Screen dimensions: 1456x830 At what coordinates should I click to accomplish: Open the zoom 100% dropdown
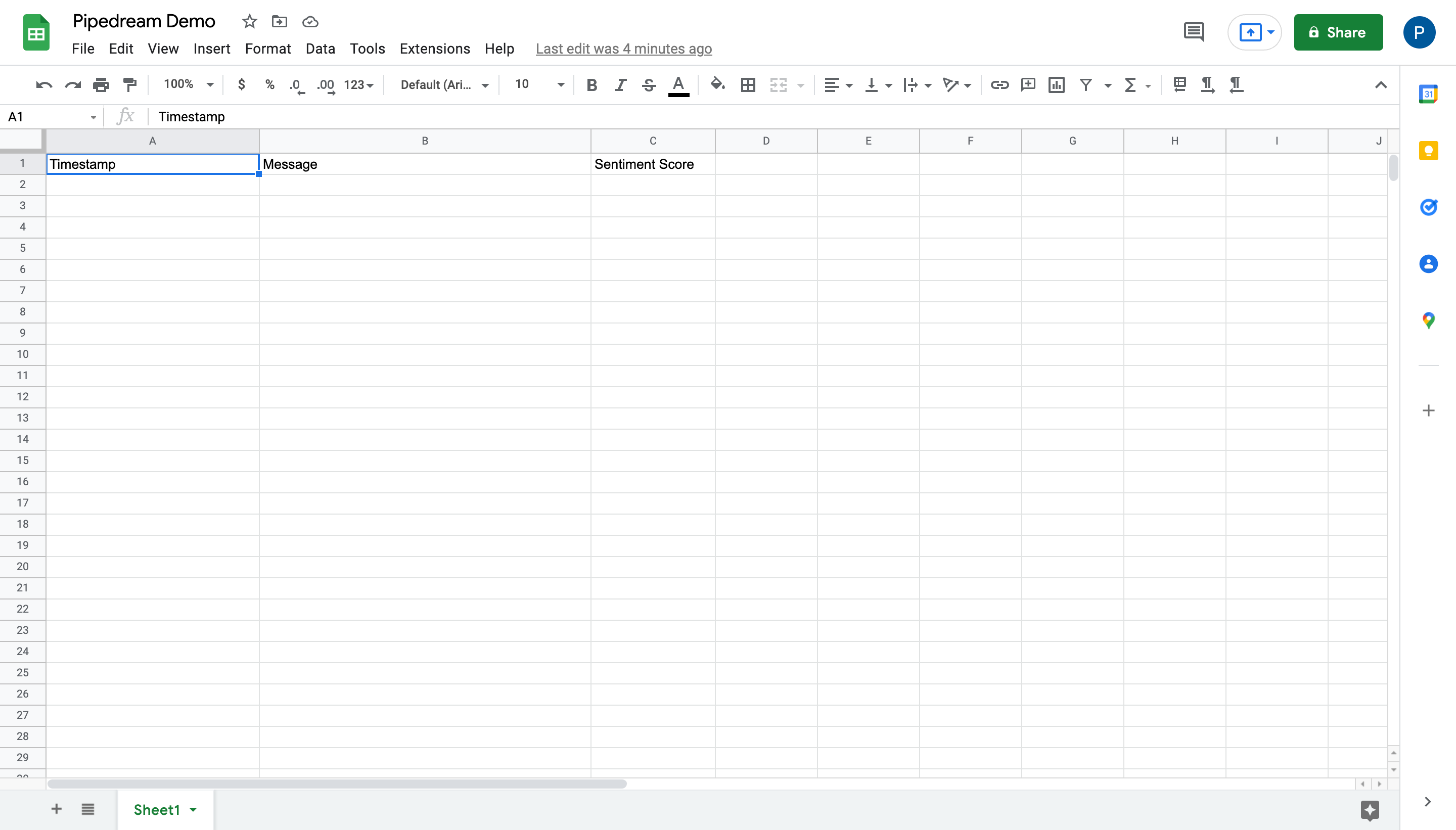(x=188, y=85)
